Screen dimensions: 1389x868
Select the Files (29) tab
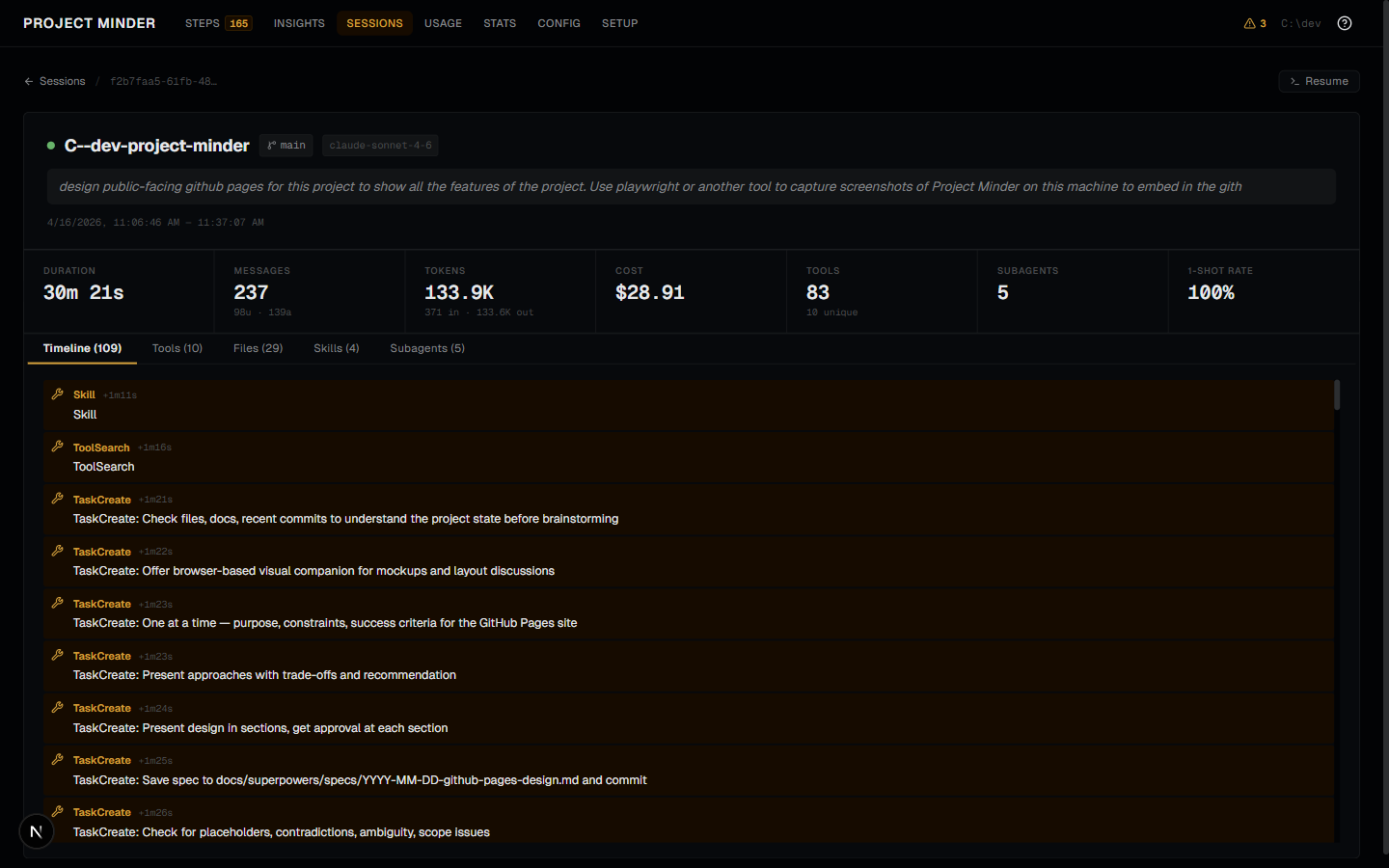tap(258, 348)
